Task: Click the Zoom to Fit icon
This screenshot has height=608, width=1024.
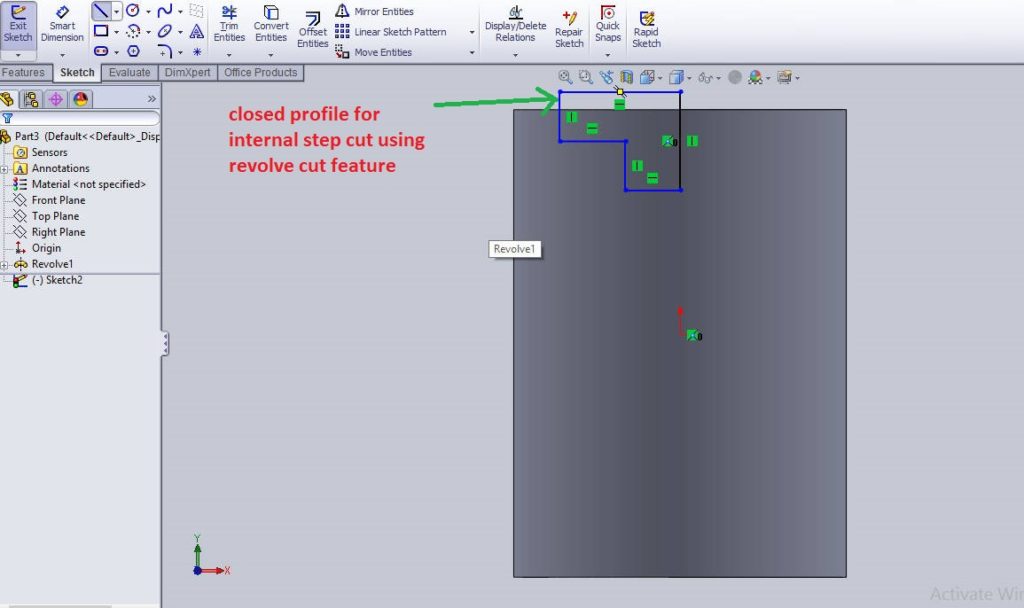Action: tap(565, 77)
